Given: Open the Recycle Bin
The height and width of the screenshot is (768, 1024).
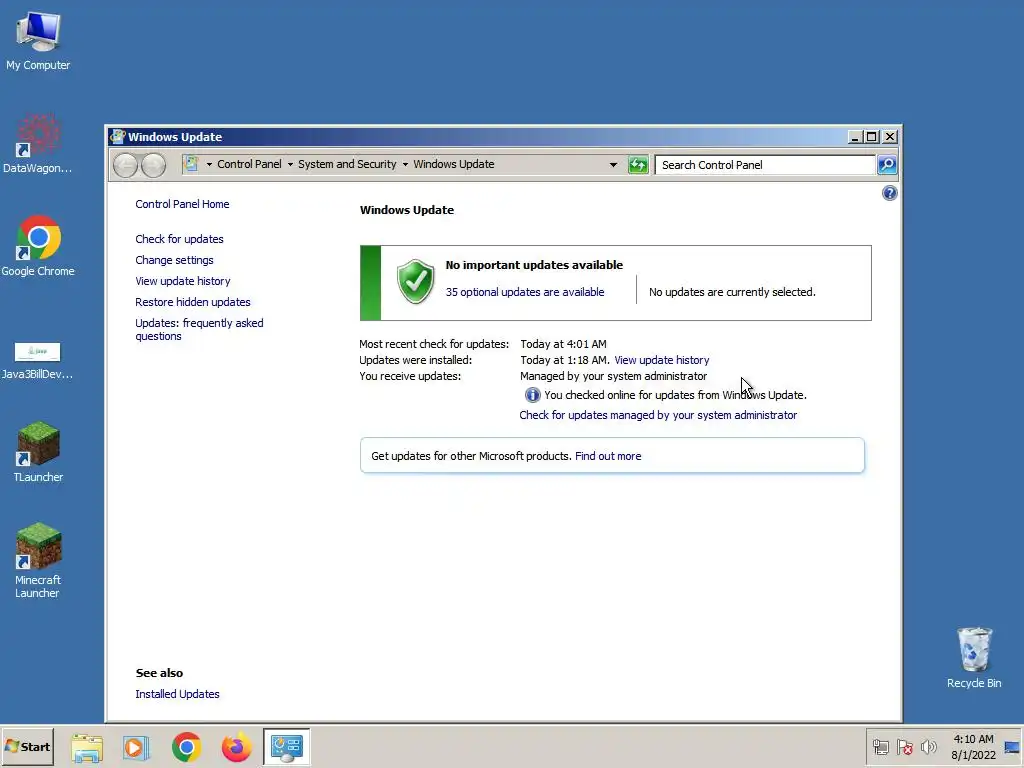Looking at the screenshot, I should [x=974, y=658].
